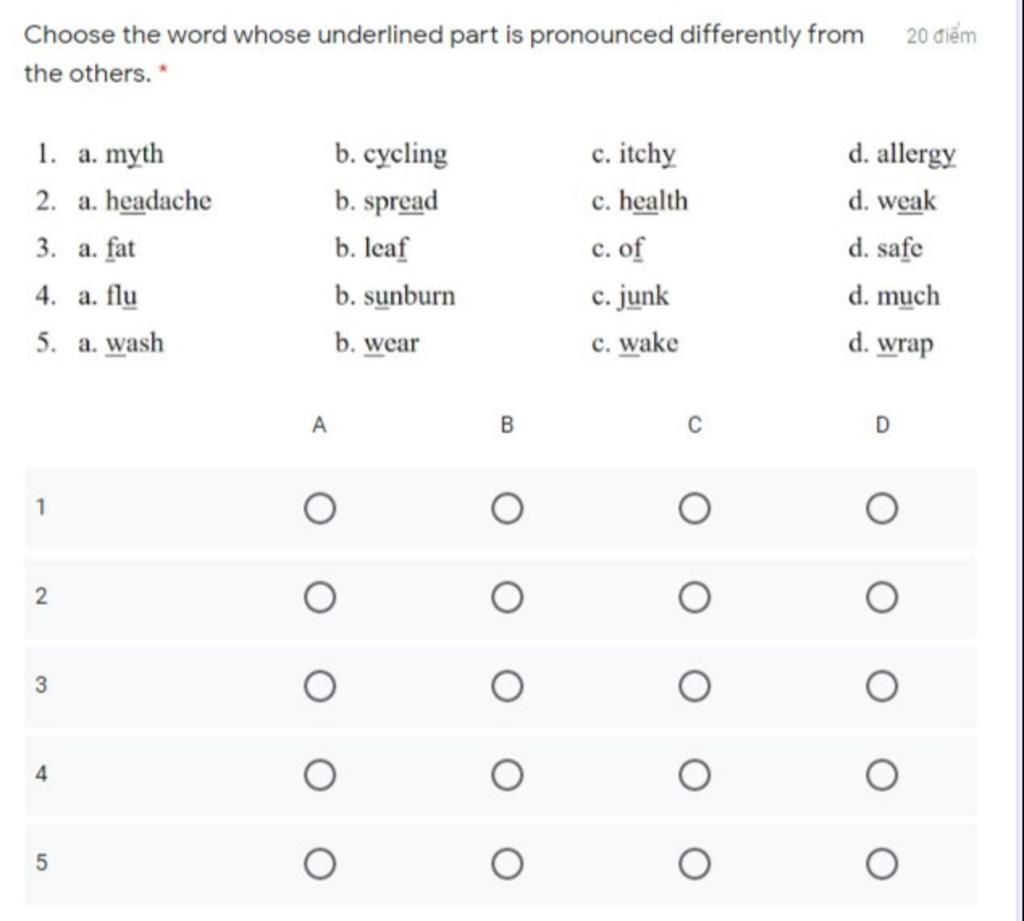
Task: Tick option D for question 5
Action: (x=882, y=864)
